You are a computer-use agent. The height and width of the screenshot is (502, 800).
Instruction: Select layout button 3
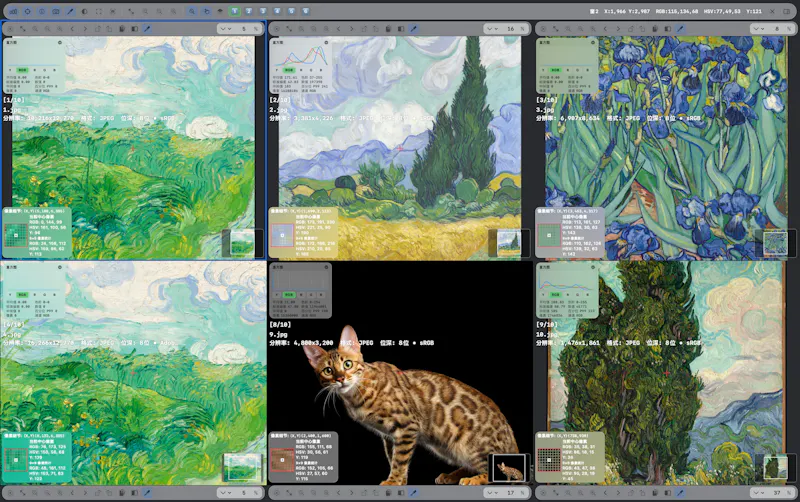(263, 11)
